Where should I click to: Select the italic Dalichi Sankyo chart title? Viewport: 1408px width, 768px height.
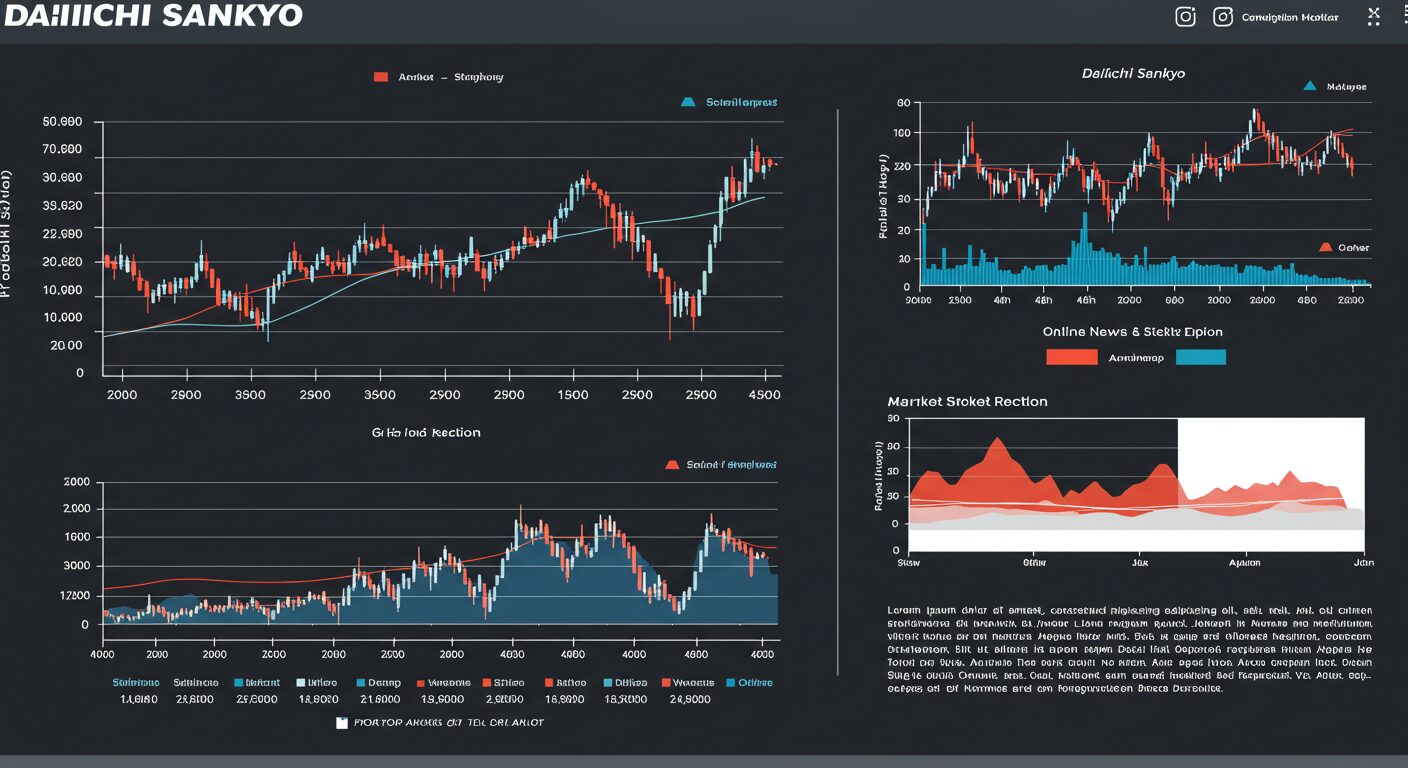click(1133, 74)
